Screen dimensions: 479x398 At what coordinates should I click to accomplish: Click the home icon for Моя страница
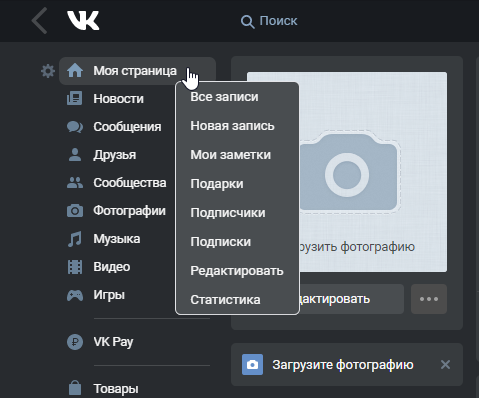click(x=75, y=70)
